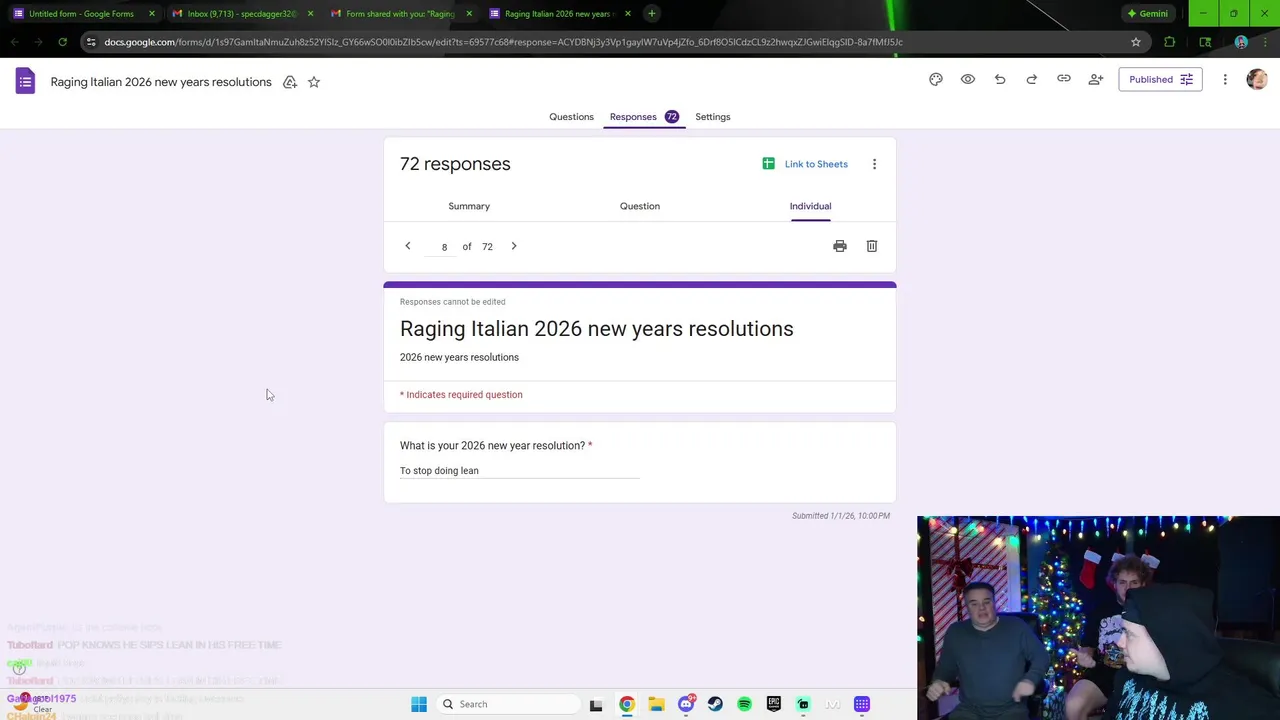Image resolution: width=1280 pixels, height=720 pixels.
Task: Star this form with the star icon
Action: (314, 82)
